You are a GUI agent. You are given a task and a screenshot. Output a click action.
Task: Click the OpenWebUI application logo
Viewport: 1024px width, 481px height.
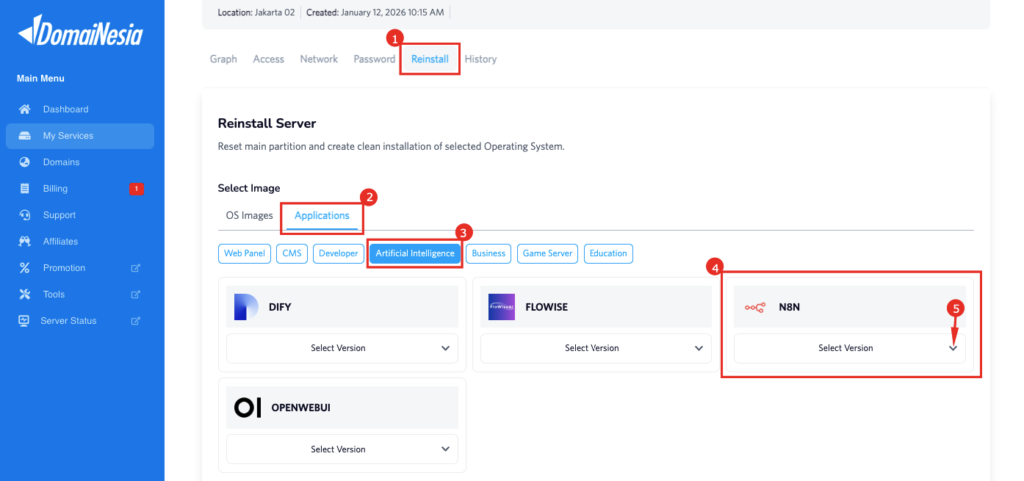pos(248,408)
